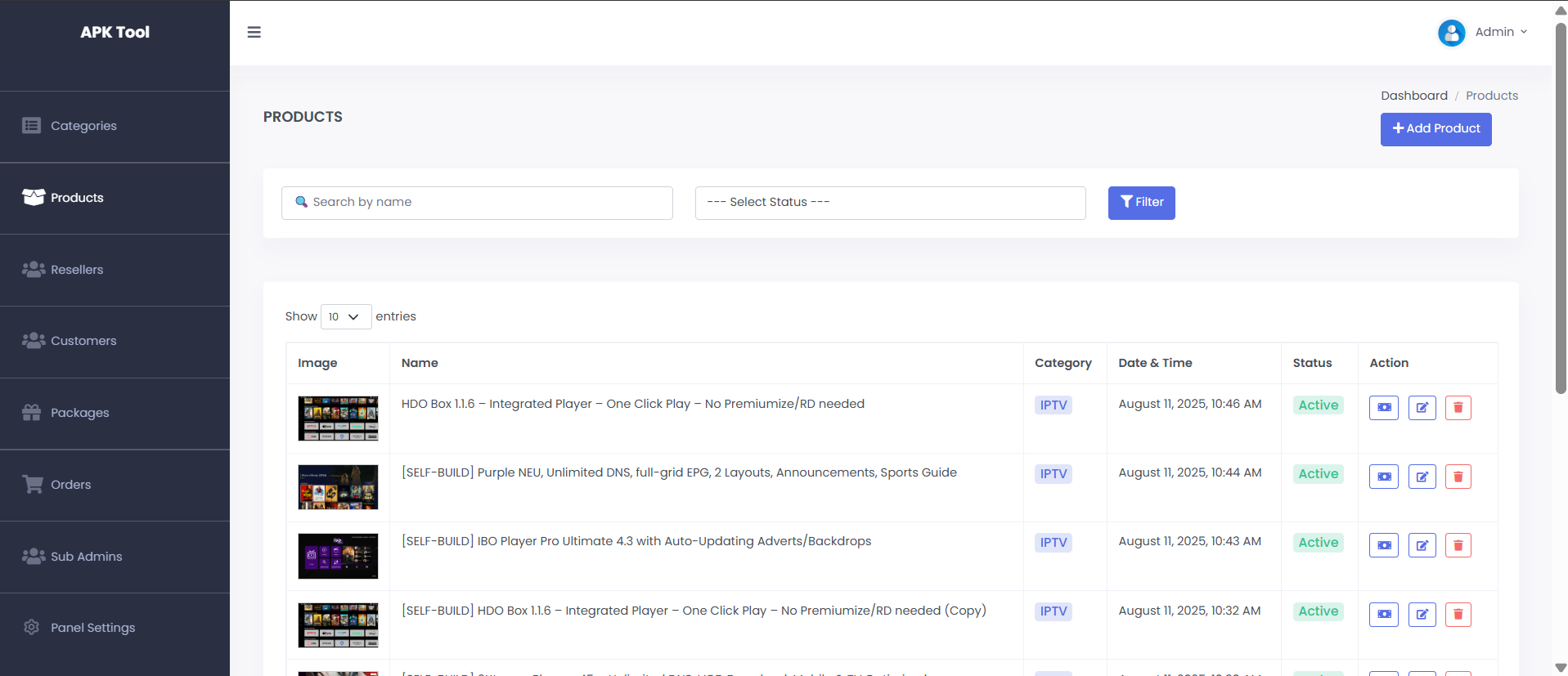The height and width of the screenshot is (676, 1568).
Task: Click the Categories list icon in sidebar
Action: click(x=32, y=125)
